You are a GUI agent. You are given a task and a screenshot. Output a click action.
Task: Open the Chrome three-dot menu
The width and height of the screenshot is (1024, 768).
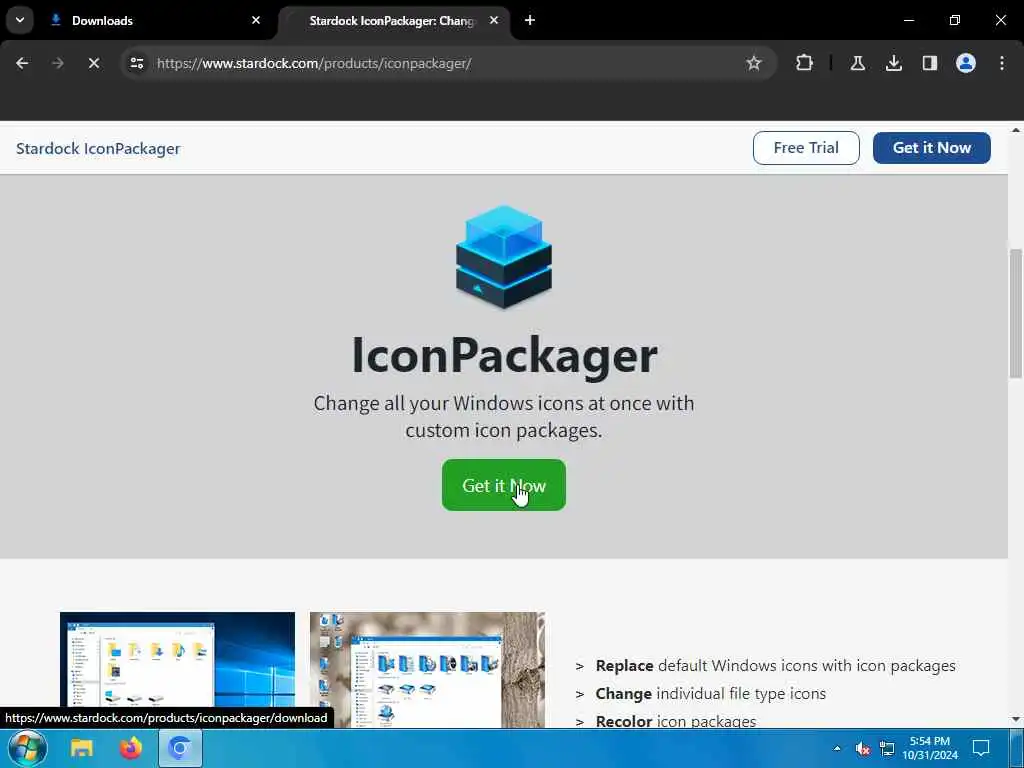(1002, 63)
